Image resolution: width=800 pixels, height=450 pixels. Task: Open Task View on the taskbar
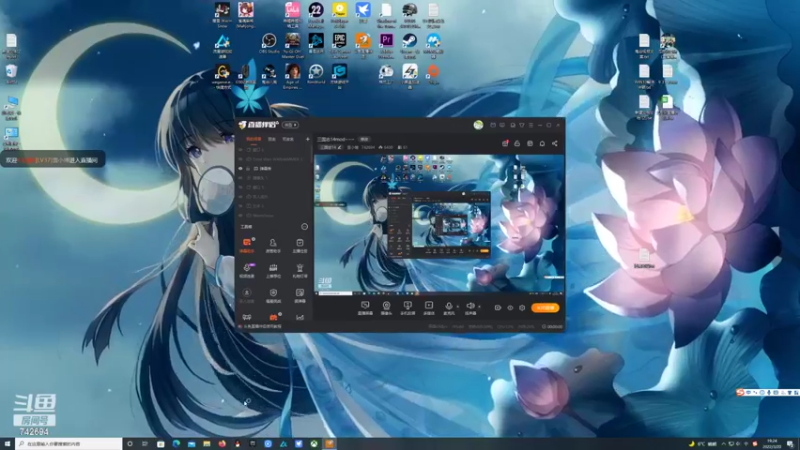[x=145, y=444]
